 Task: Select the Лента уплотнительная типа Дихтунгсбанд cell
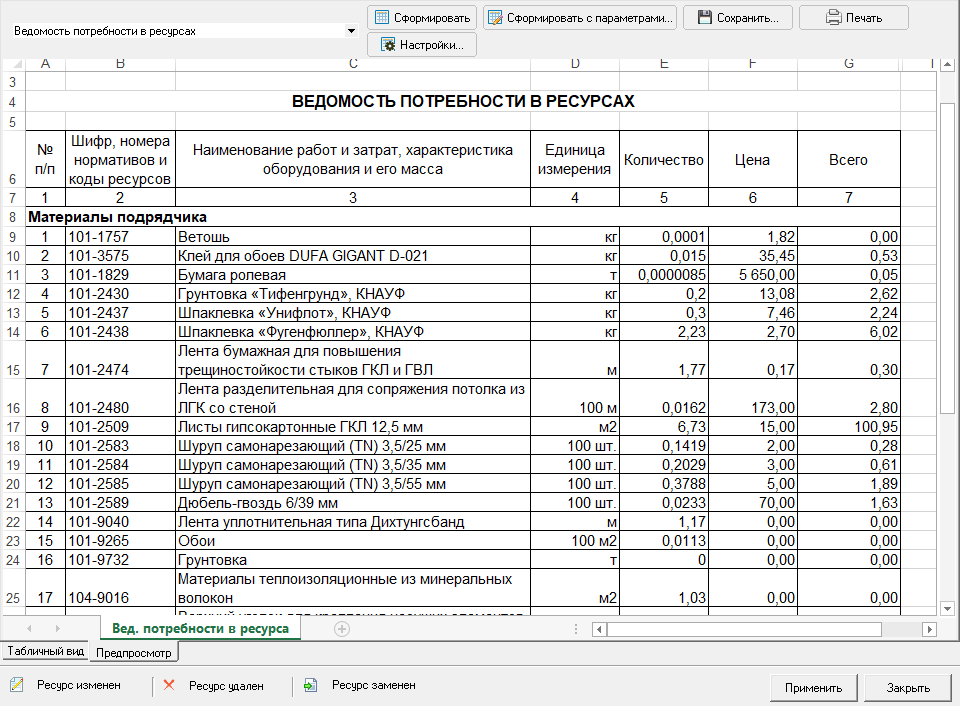click(x=353, y=522)
